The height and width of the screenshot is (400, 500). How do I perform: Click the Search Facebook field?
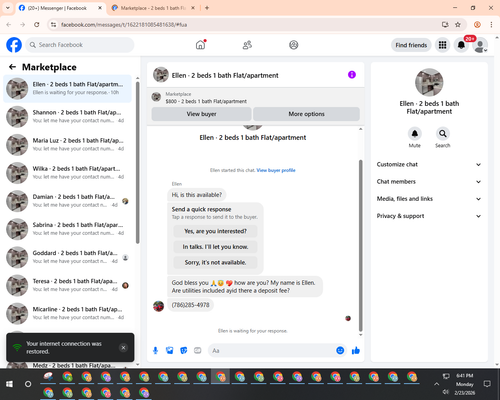(x=80, y=45)
